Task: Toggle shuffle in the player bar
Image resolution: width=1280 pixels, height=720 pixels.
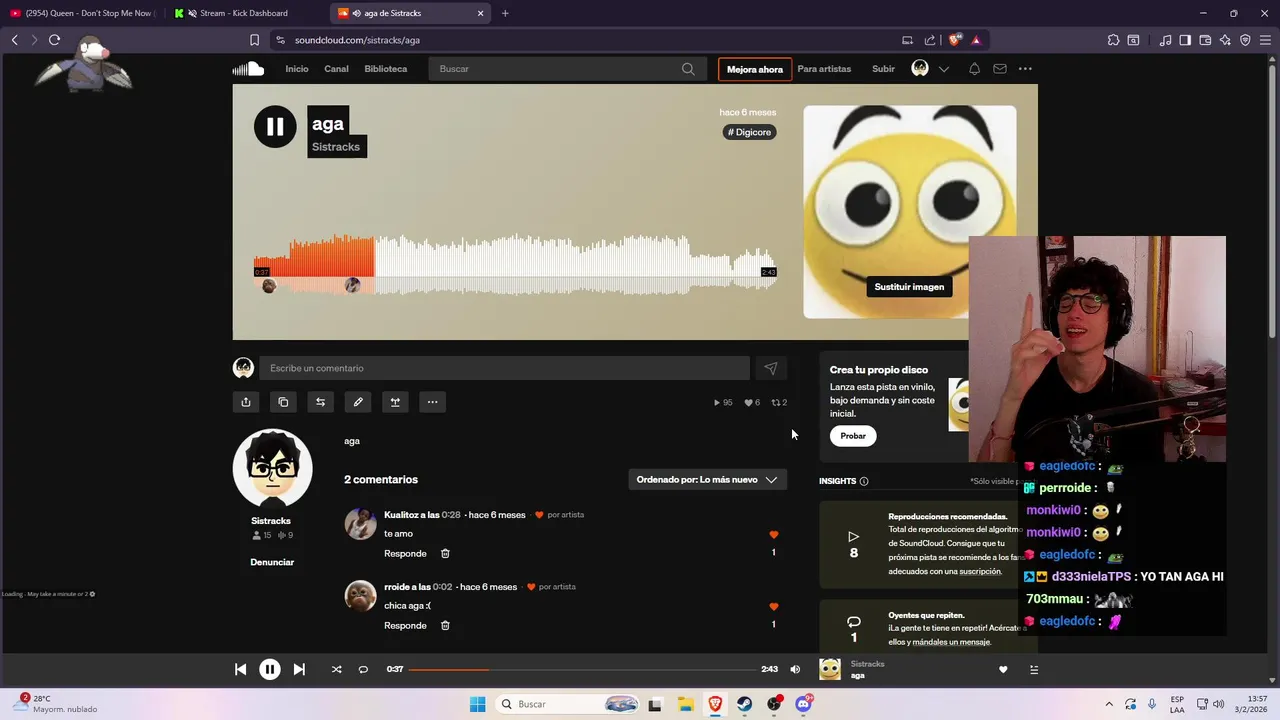Action: coord(336,669)
